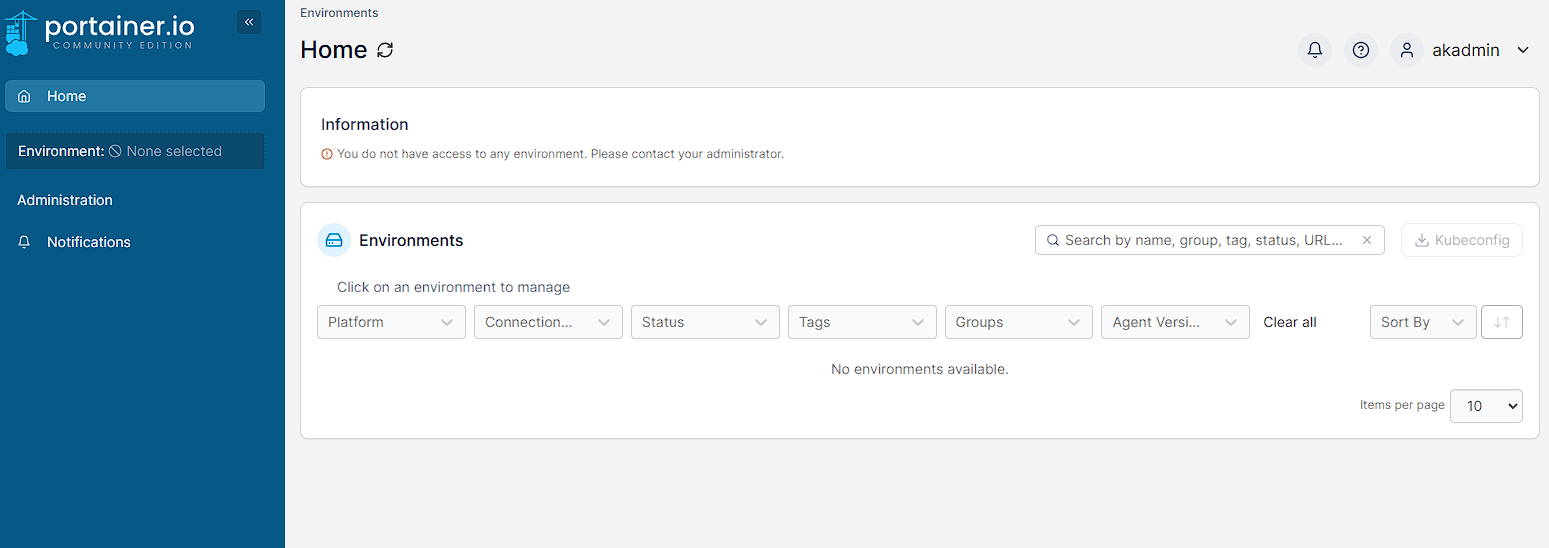Screen dimensions: 1549x548
Task: Go to Home in sidebar
Action: point(135,96)
